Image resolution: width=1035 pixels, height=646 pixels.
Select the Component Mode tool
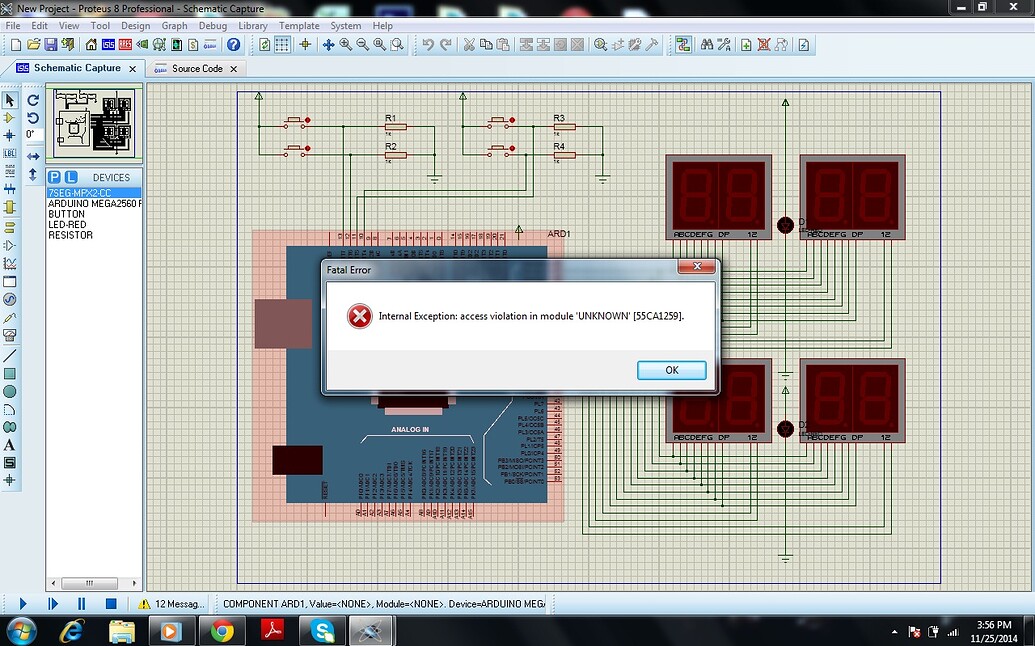(x=10, y=118)
